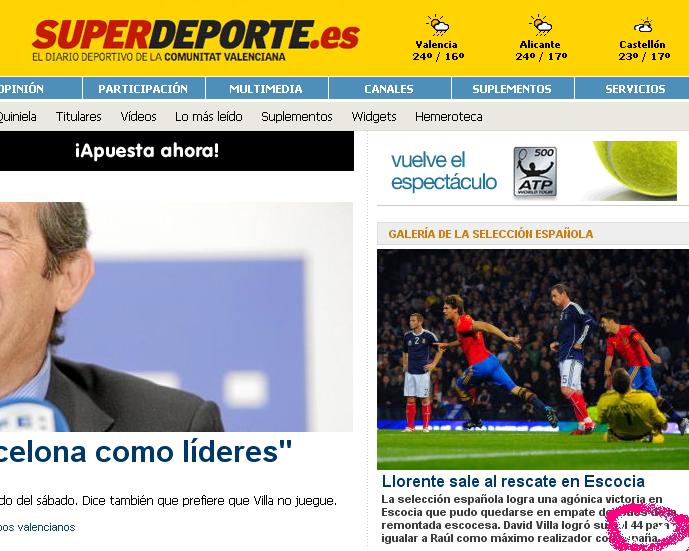The image size is (689, 551).
Task: Open the Servicios nav tab
Action: [633, 89]
